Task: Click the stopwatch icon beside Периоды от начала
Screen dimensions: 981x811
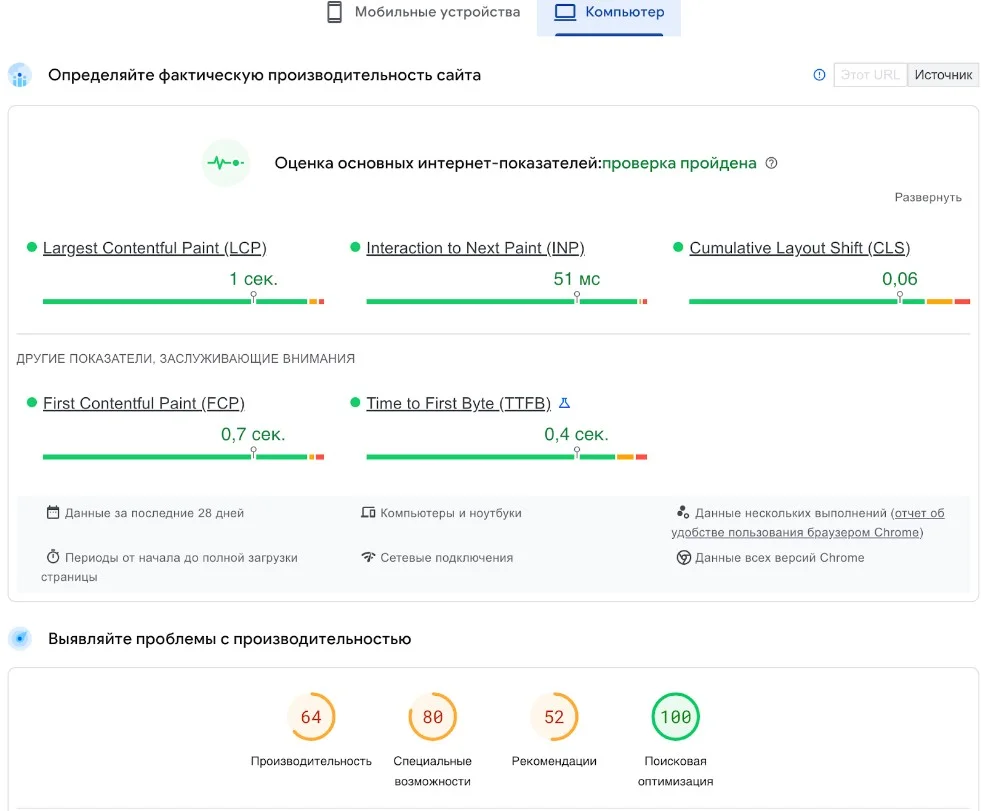Action: [53, 556]
